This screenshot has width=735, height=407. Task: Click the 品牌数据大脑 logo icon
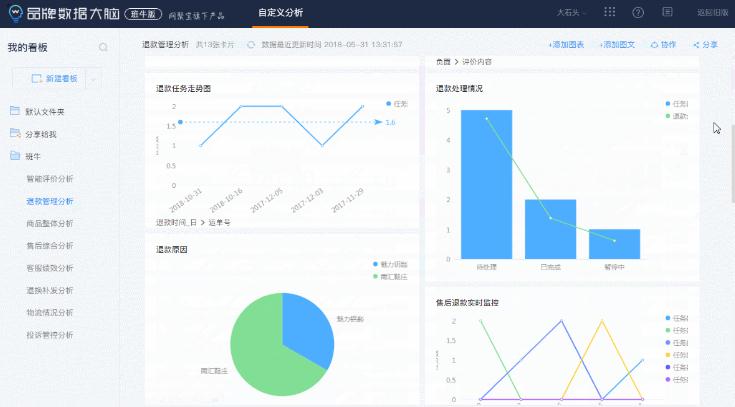pyautogui.click(x=15, y=13)
